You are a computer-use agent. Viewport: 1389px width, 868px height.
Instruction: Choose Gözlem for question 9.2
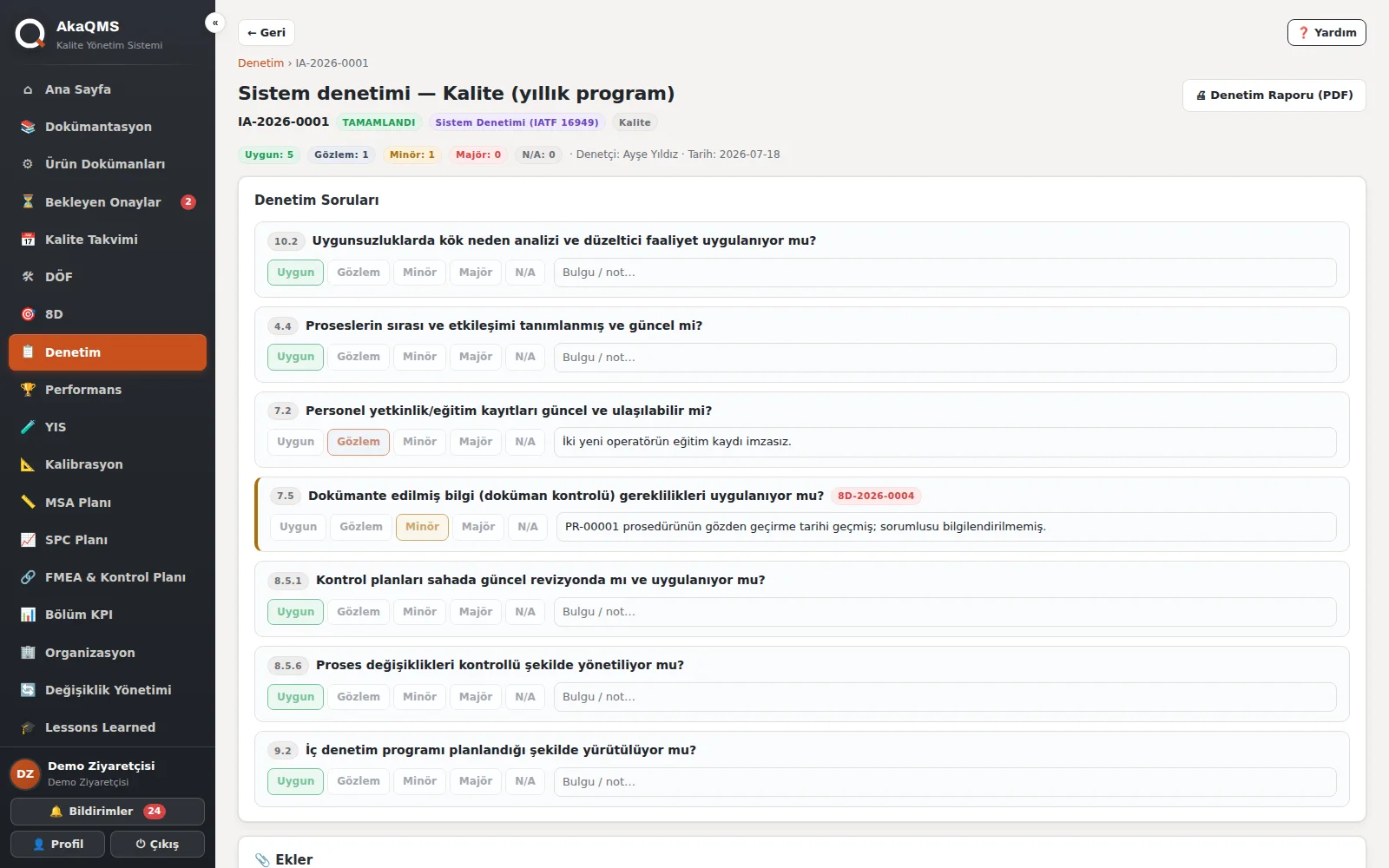[359, 781]
